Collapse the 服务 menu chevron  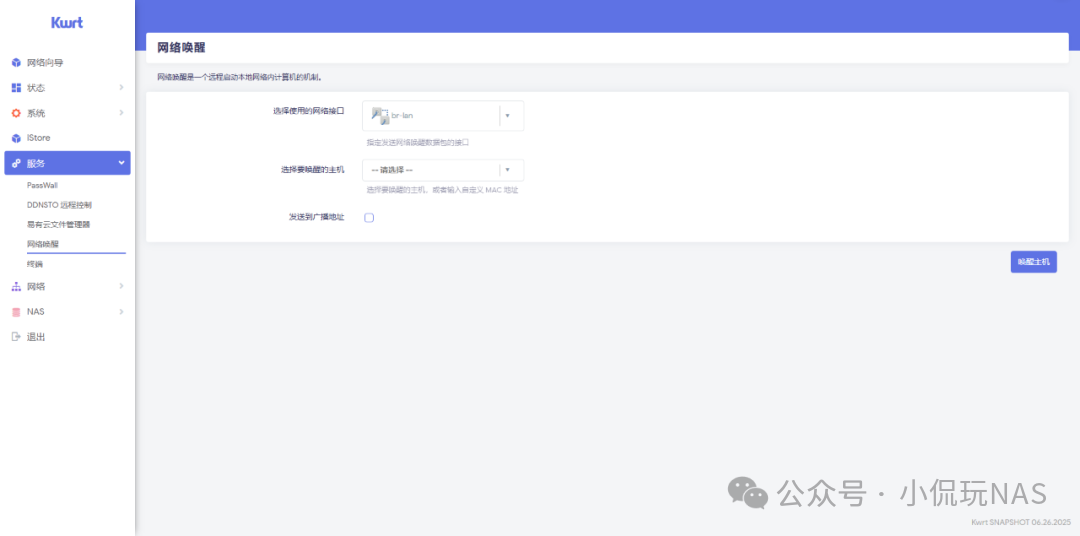[121, 163]
